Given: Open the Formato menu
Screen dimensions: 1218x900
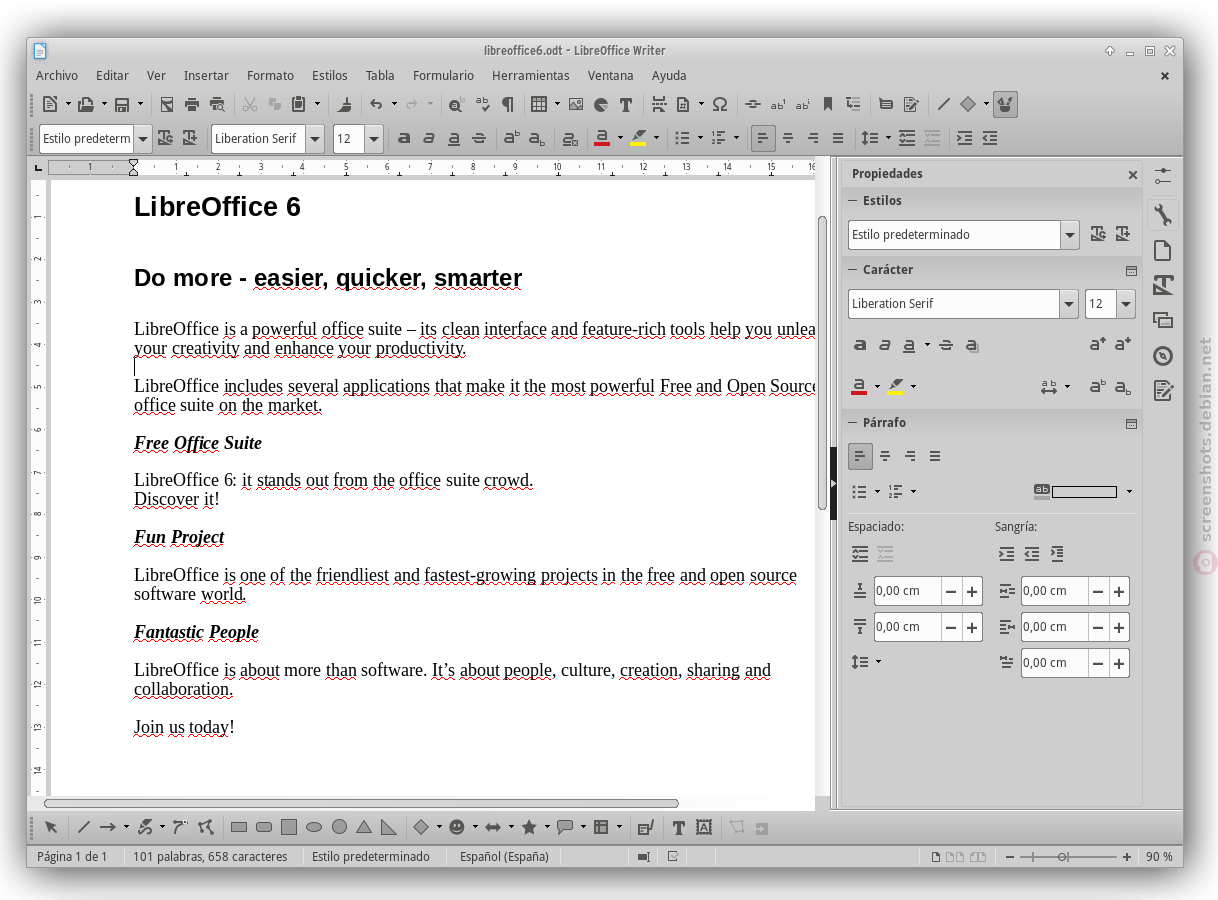Looking at the screenshot, I should (270, 75).
